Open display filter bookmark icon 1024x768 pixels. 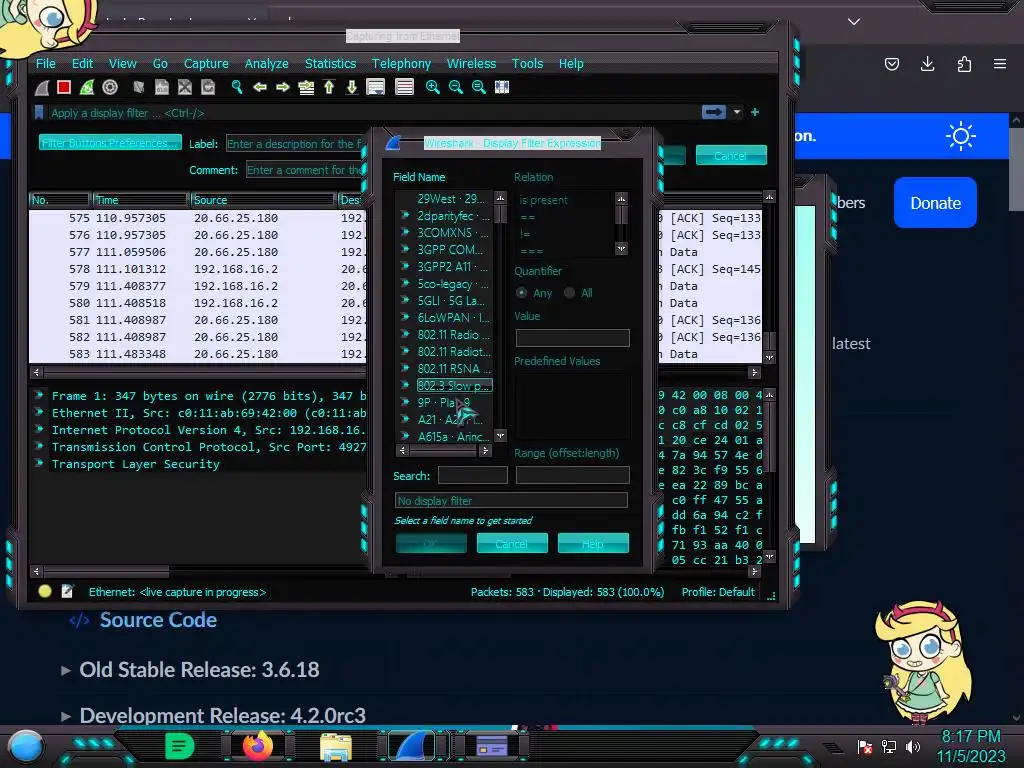click(39, 112)
